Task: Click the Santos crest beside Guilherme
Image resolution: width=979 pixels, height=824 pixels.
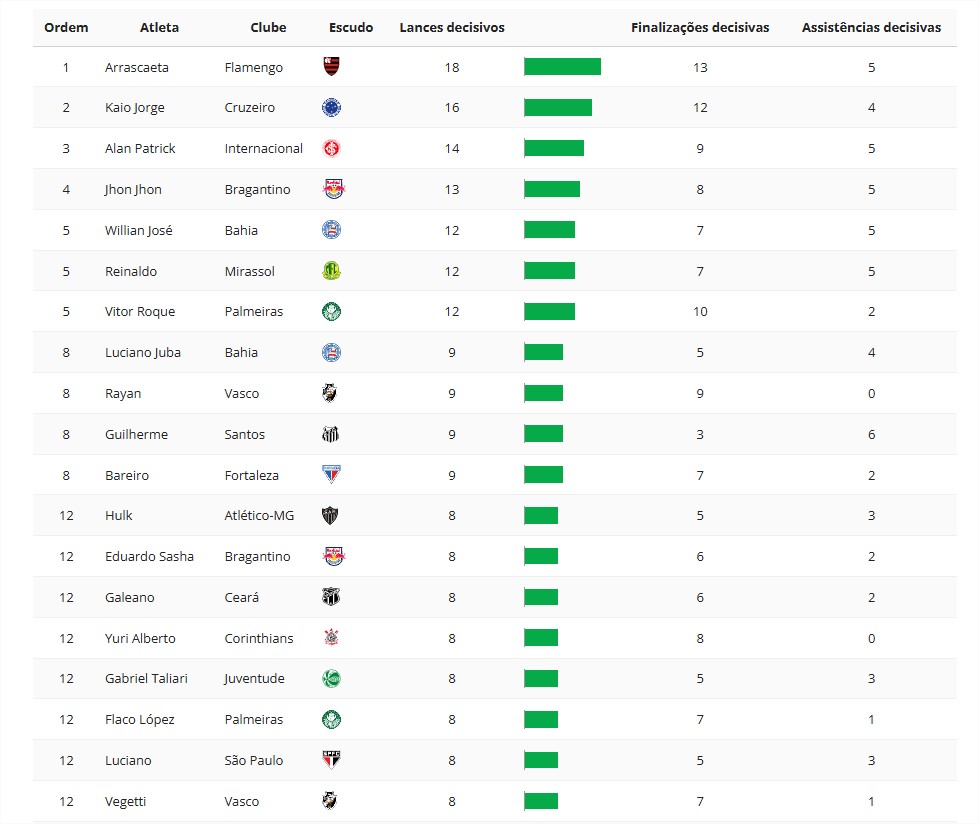Action: pyautogui.click(x=331, y=434)
